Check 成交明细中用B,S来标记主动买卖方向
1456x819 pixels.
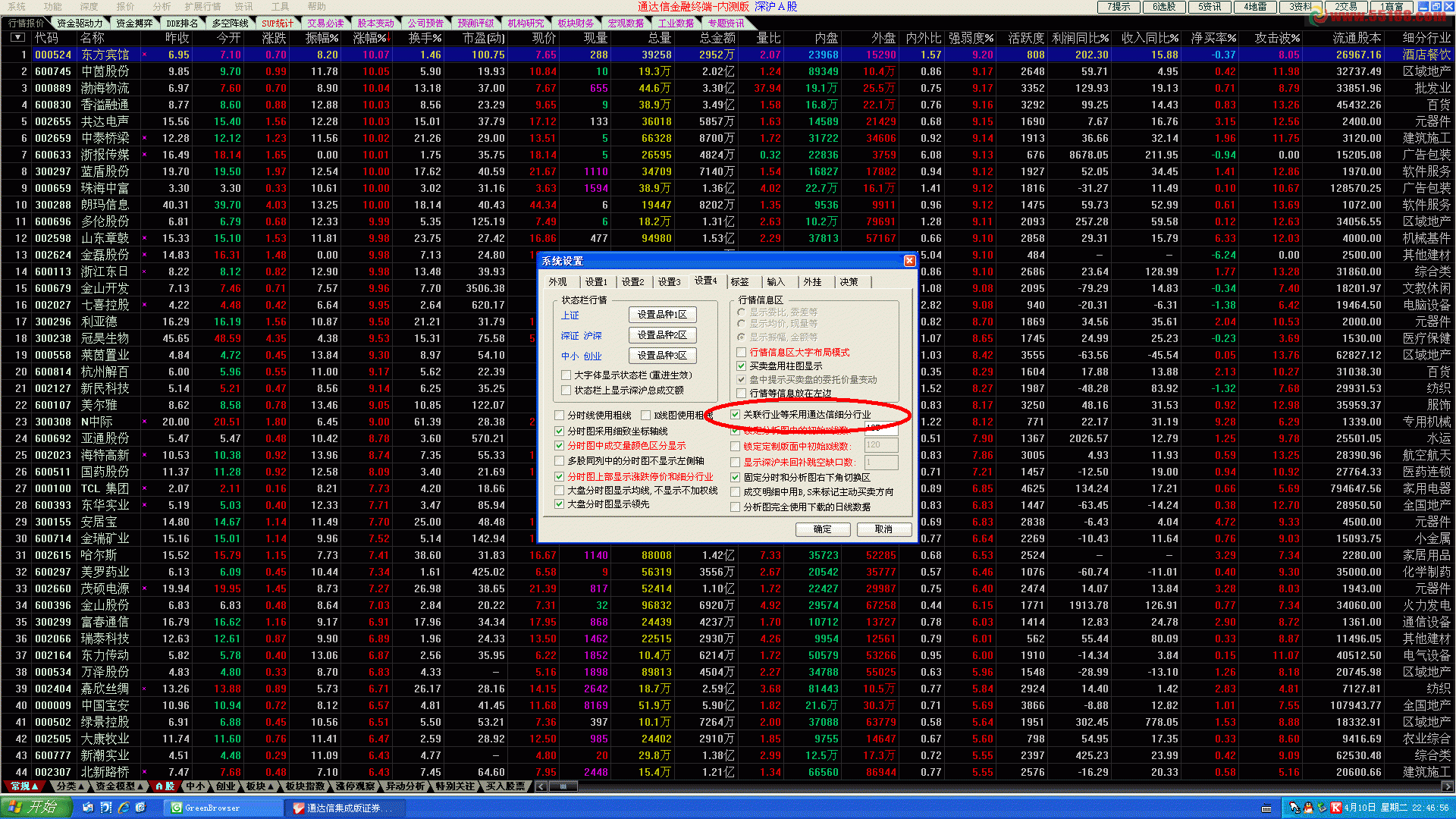click(x=736, y=491)
